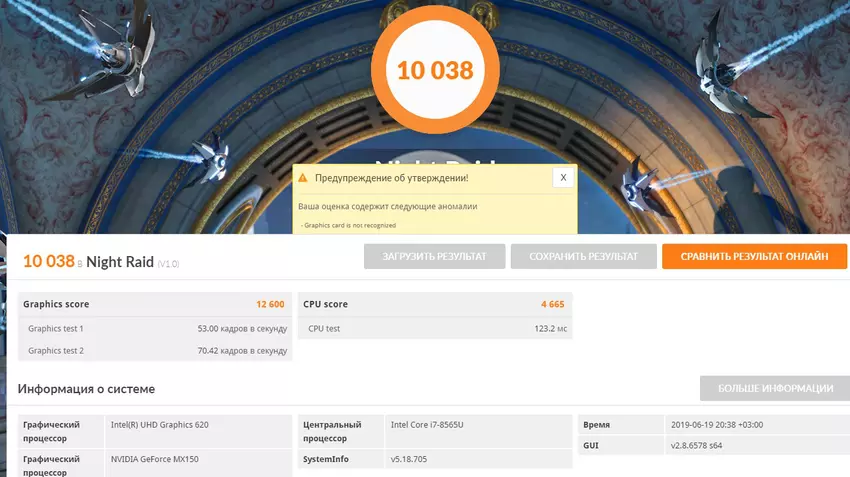Click the 2019-06-19 timestamp value
The image size is (850, 477).
point(715,425)
